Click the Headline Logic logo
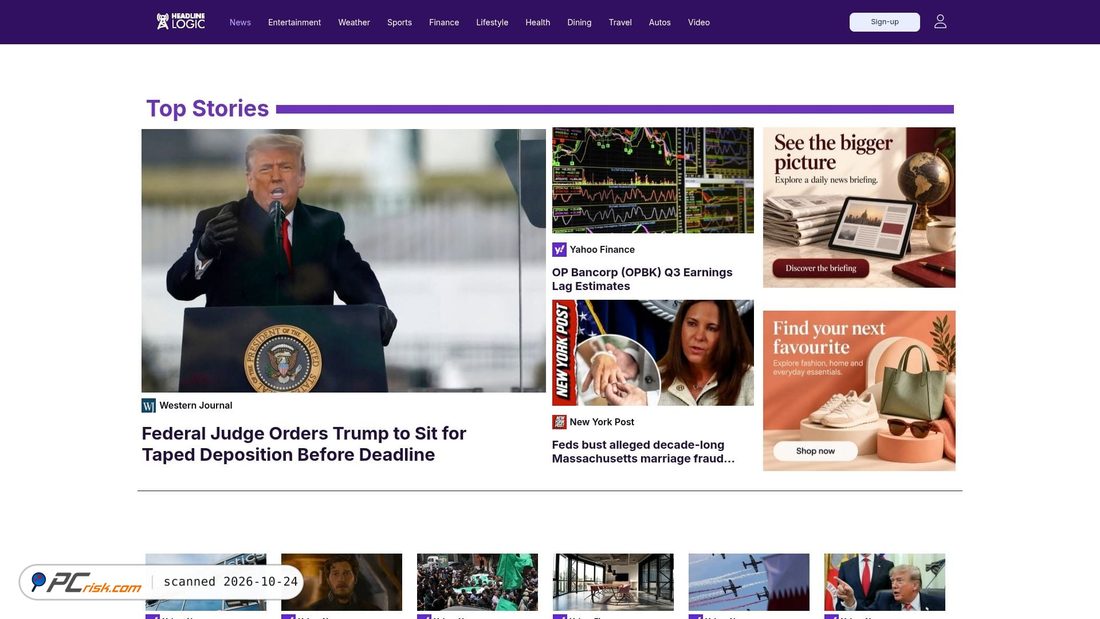Viewport: 1100px width, 619px height. pos(181,22)
